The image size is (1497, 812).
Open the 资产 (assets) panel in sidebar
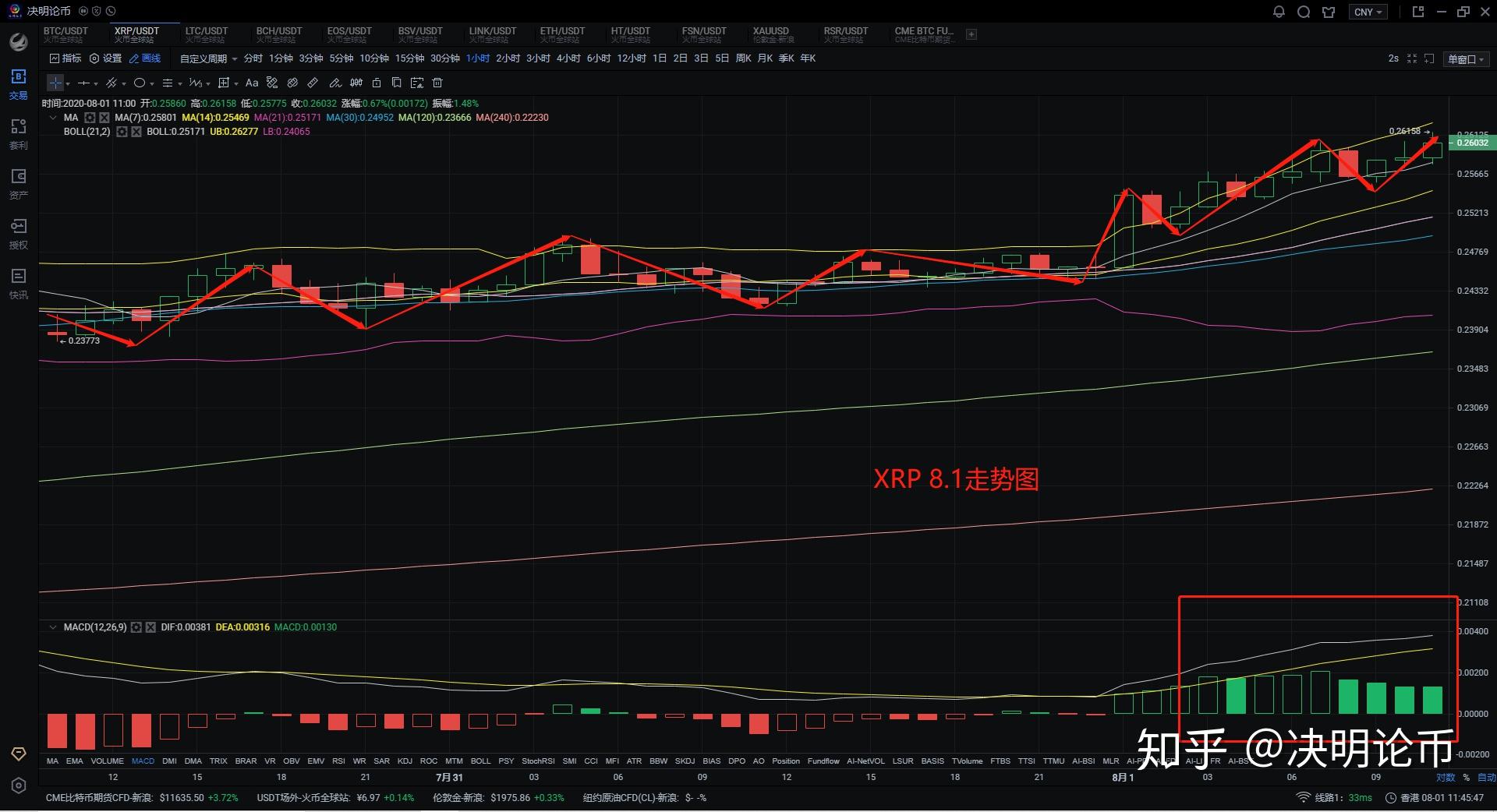pos(18,182)
